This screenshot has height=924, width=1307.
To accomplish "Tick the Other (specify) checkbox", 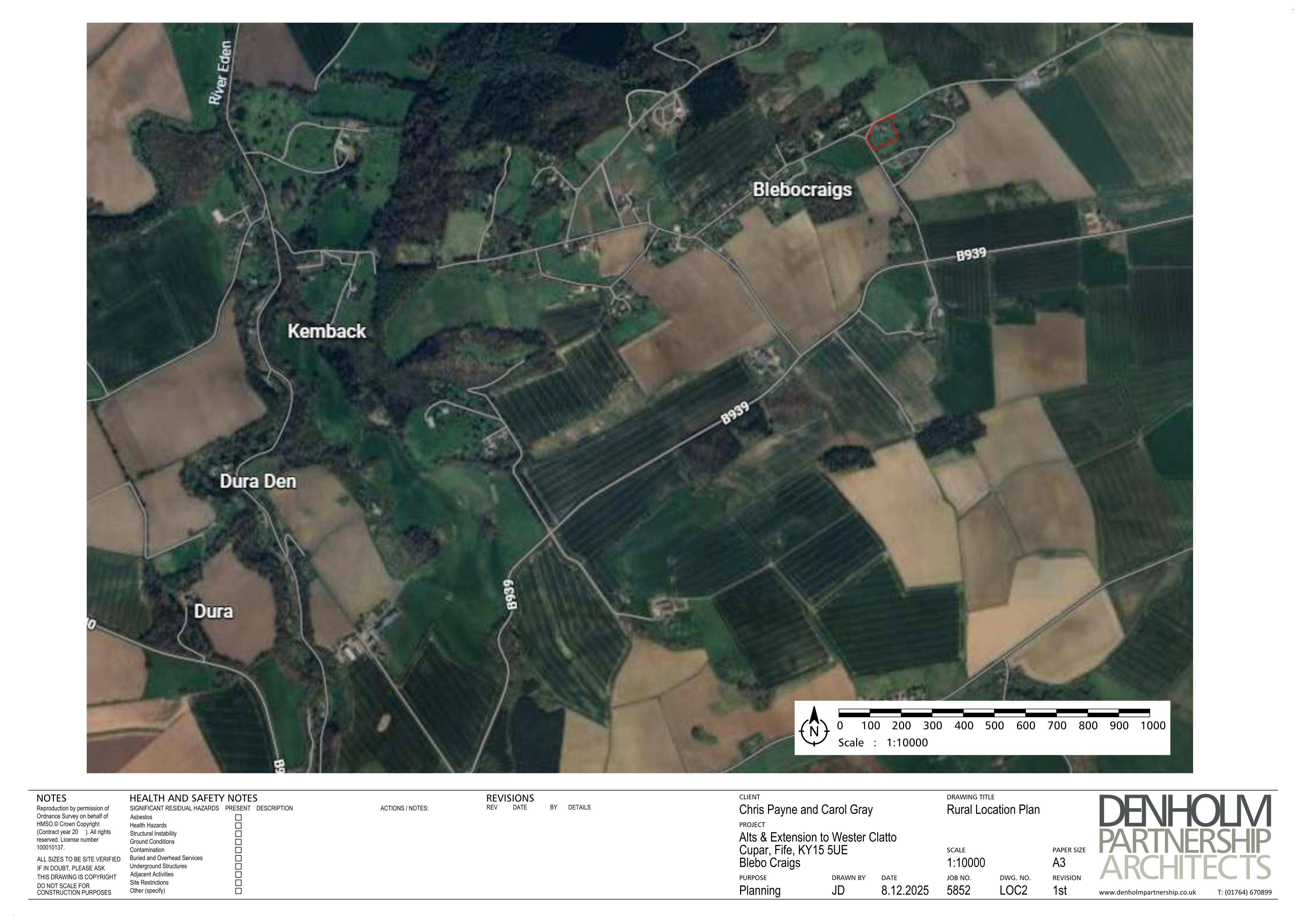I will click(238, 891).
